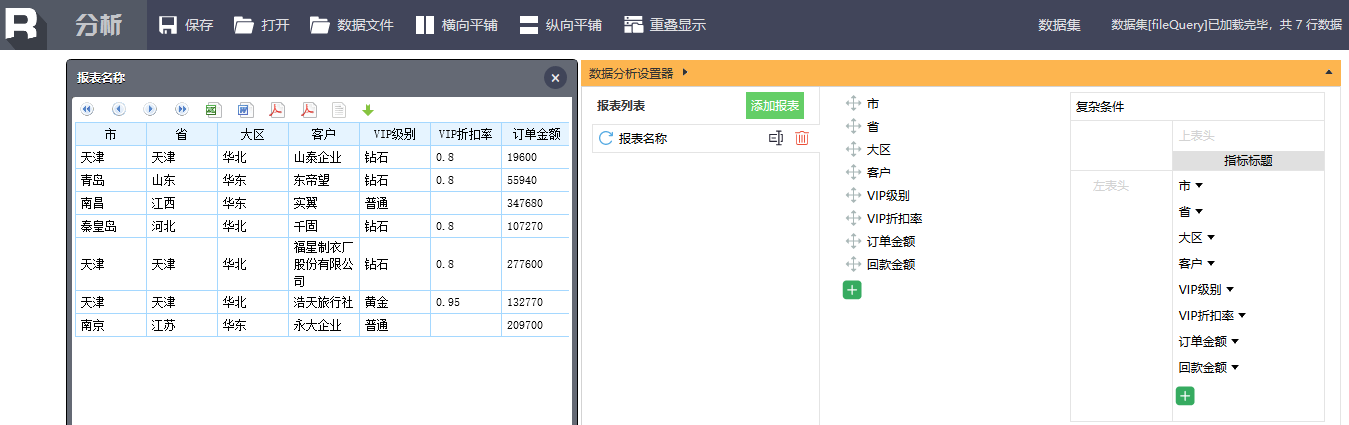Expand the VIP折扣率 indicator dropdown
The image size is (1349, 425).
(x=1242, y=316)
